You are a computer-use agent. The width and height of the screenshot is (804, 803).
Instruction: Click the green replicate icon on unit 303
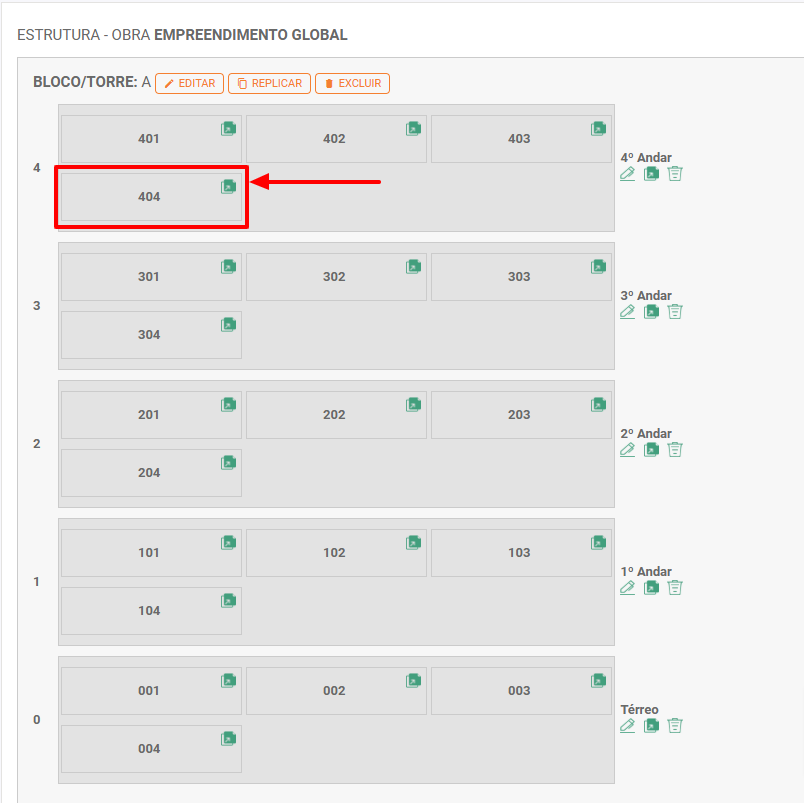[x=598, y=267]
